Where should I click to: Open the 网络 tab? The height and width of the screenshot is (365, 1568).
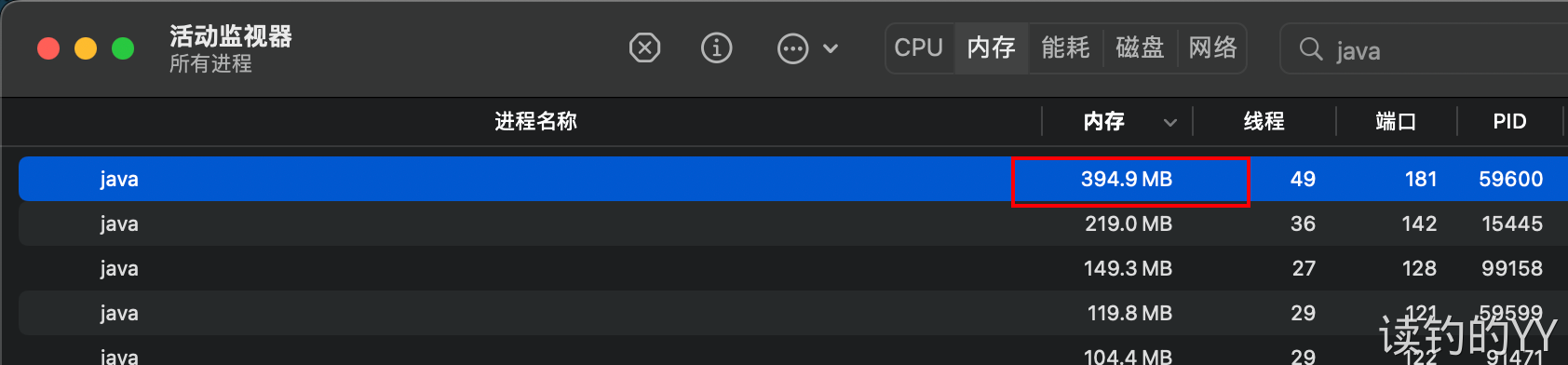pyautogui.click(x=1212, y=48)
